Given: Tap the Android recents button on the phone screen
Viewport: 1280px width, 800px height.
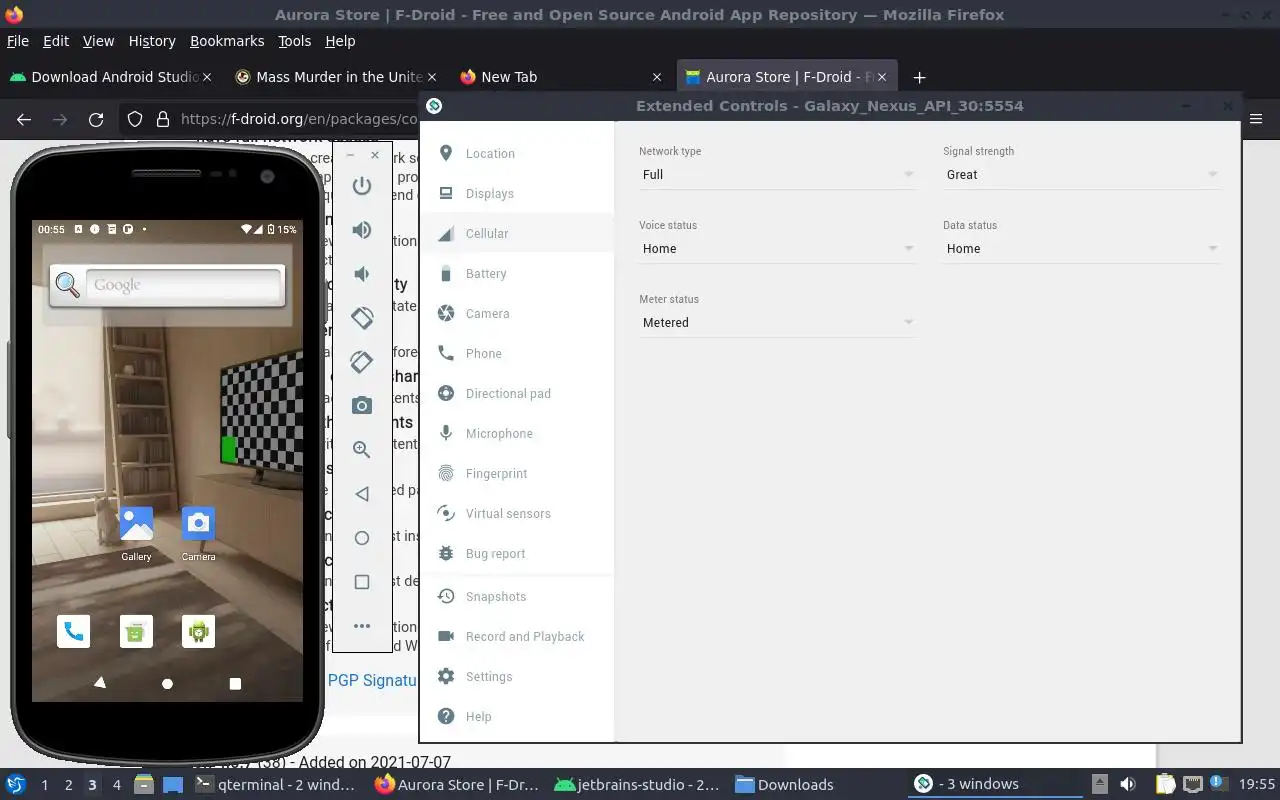Looking at the screenshot, I should [235, 684].
